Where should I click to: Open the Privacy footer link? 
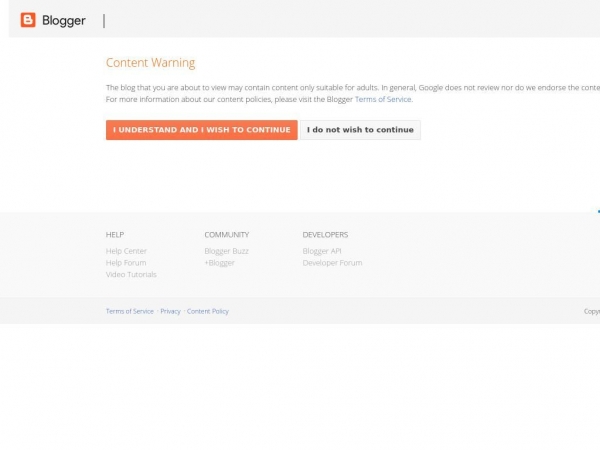[170, 311]
